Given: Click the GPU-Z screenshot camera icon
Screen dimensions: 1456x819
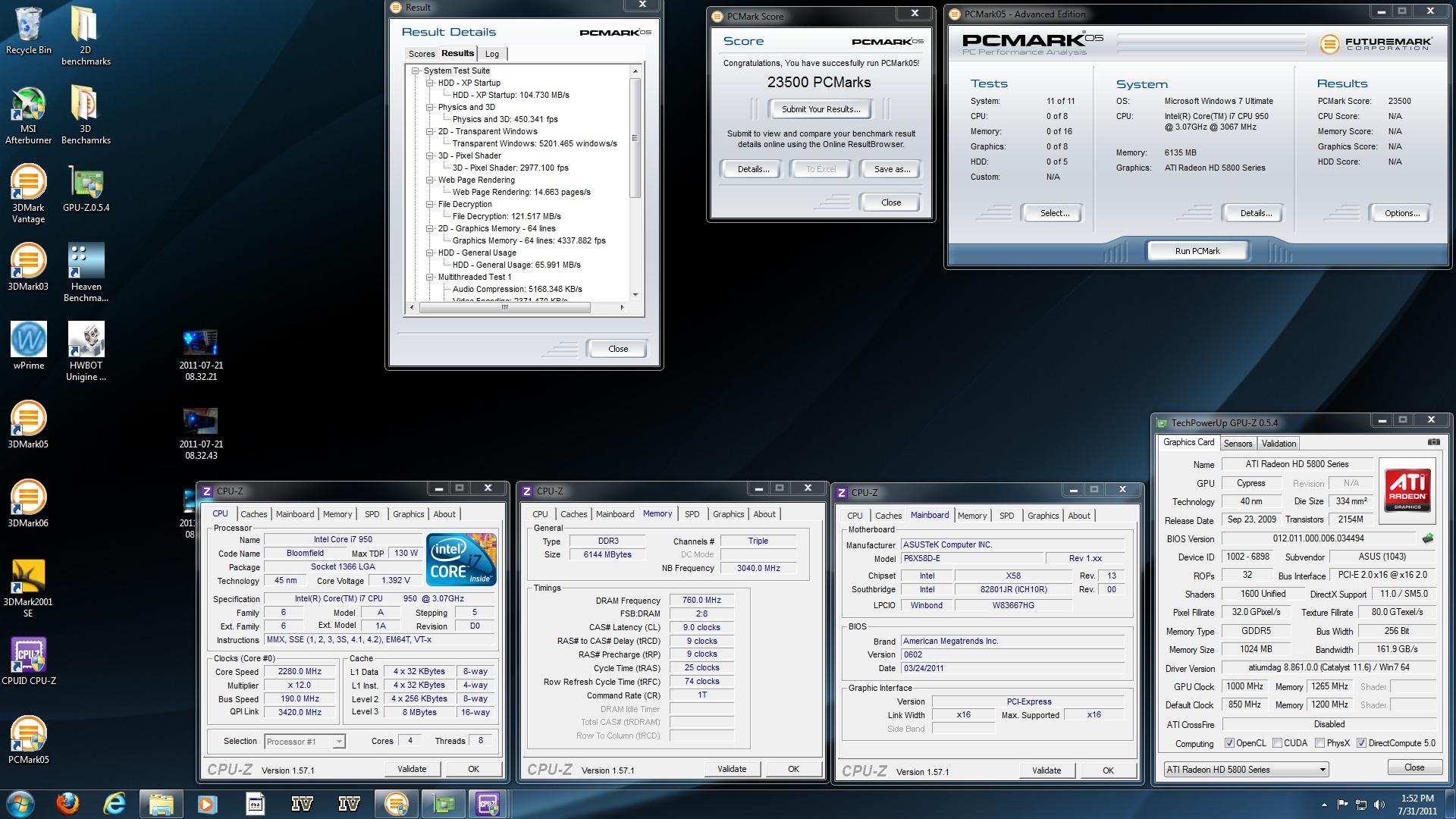Looking at the screenshot, I should [x=1433, y=442].
